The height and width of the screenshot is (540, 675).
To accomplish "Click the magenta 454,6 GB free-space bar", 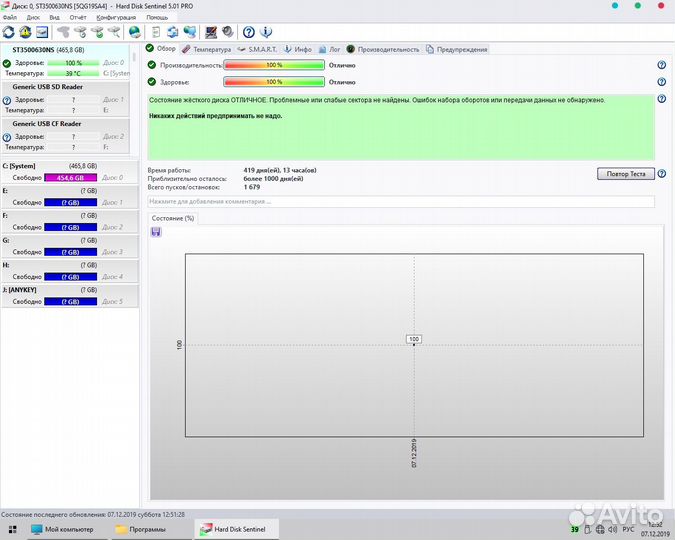I will (x=71, y=177).
